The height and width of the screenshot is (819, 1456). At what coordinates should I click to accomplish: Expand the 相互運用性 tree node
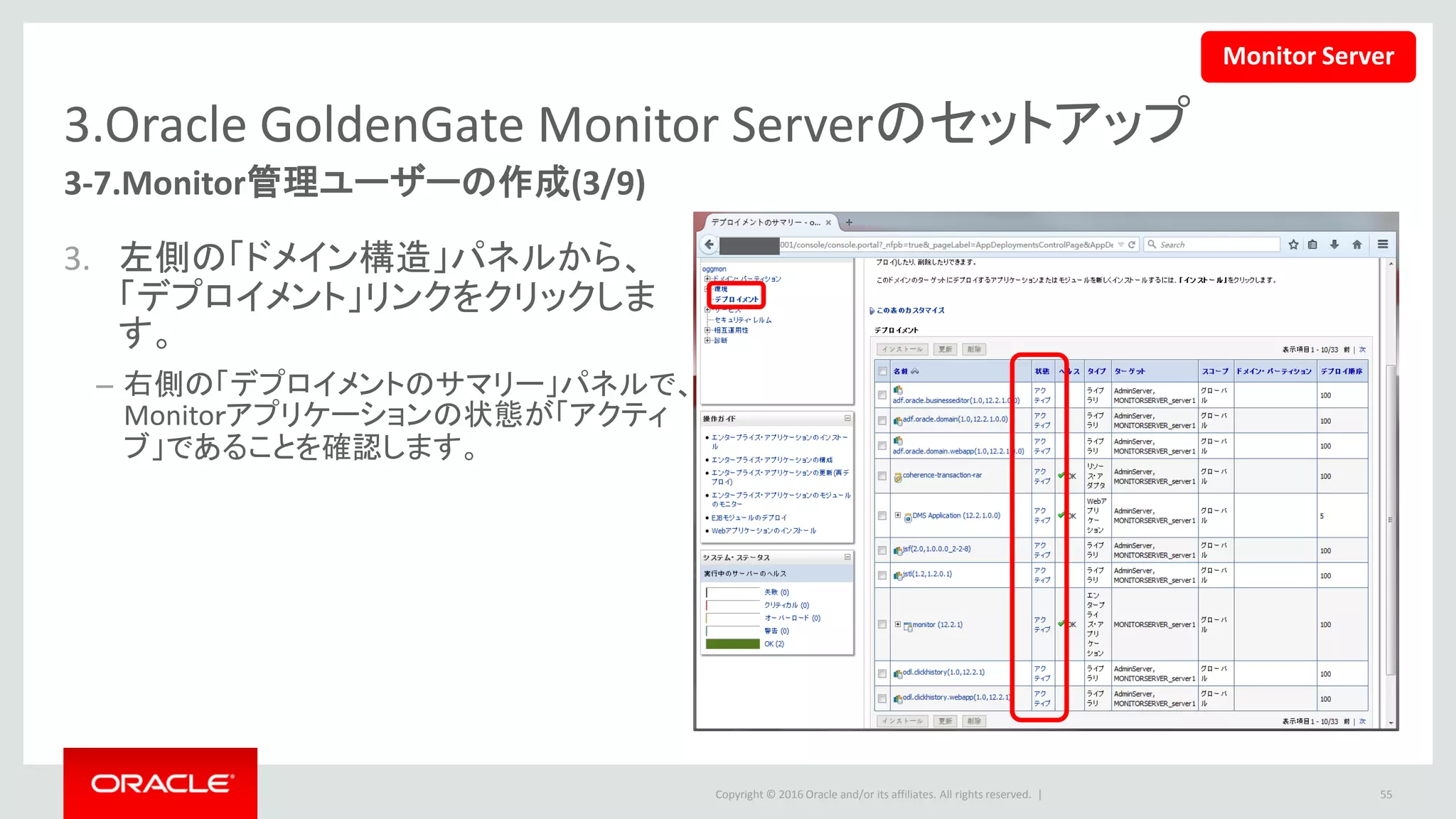[707, 330]
